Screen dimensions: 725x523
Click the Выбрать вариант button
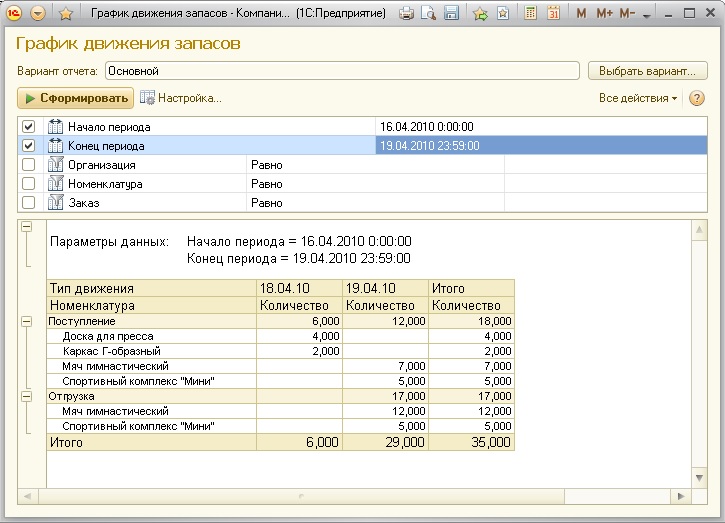(647, 71)
